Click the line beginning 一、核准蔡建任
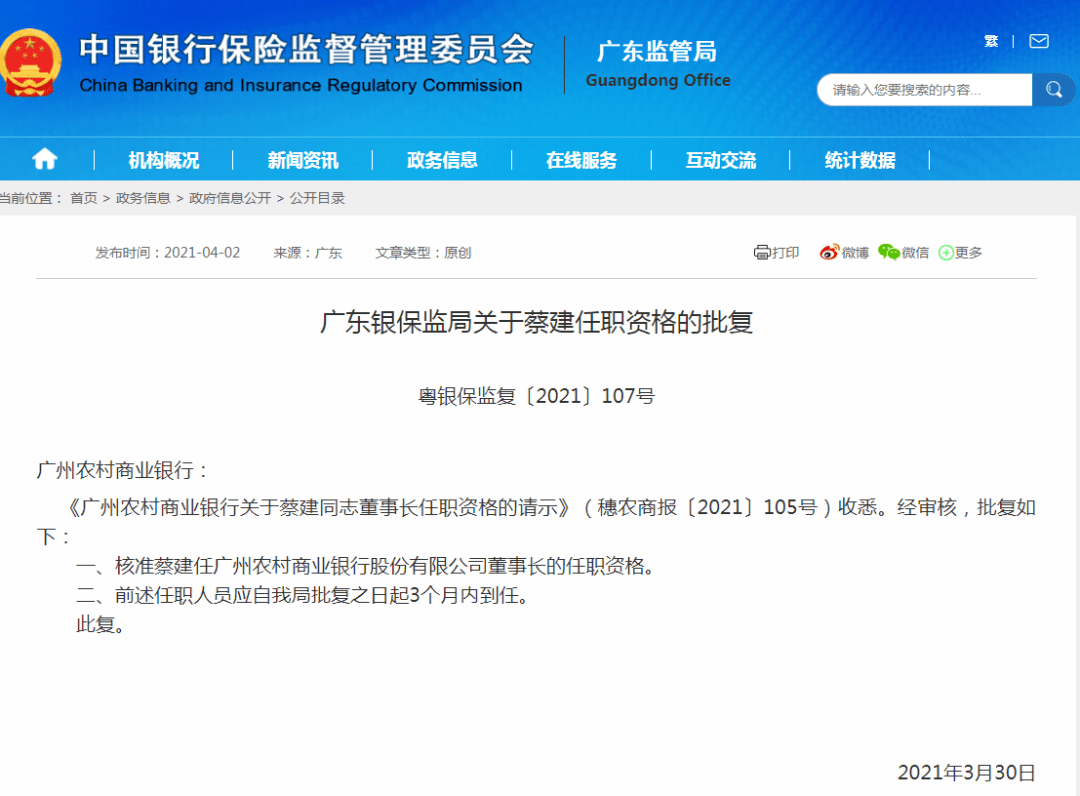This screenshot has height=796, width=1080. click(x=366, y=566)
